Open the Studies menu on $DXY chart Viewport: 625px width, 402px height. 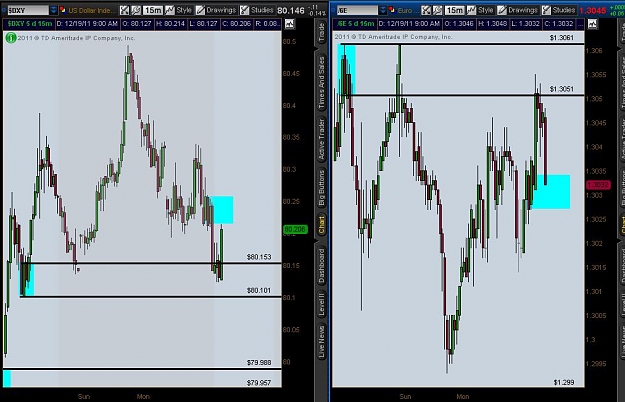257,10
